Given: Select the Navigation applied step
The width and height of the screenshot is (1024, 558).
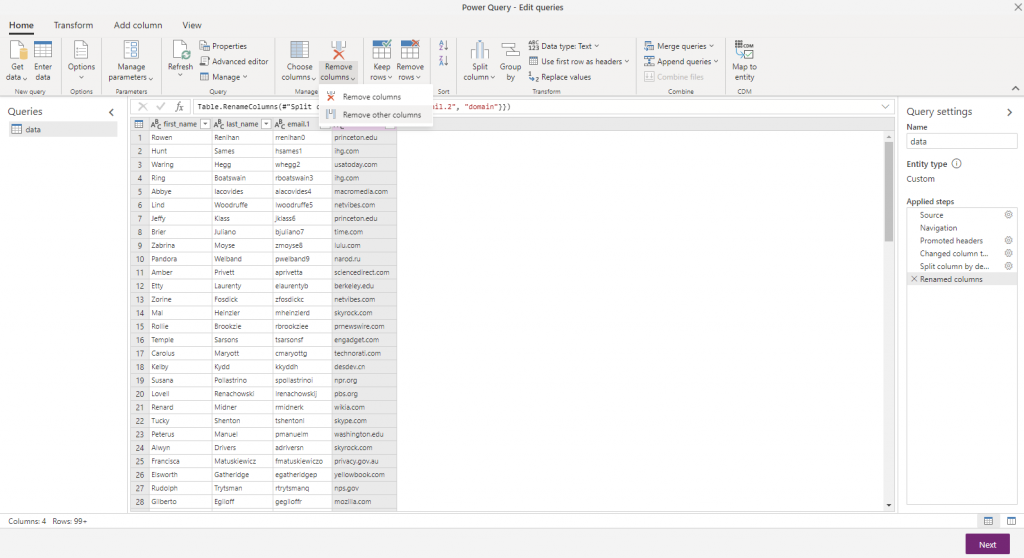Looking at the screenshot, I should click(938, 228).
